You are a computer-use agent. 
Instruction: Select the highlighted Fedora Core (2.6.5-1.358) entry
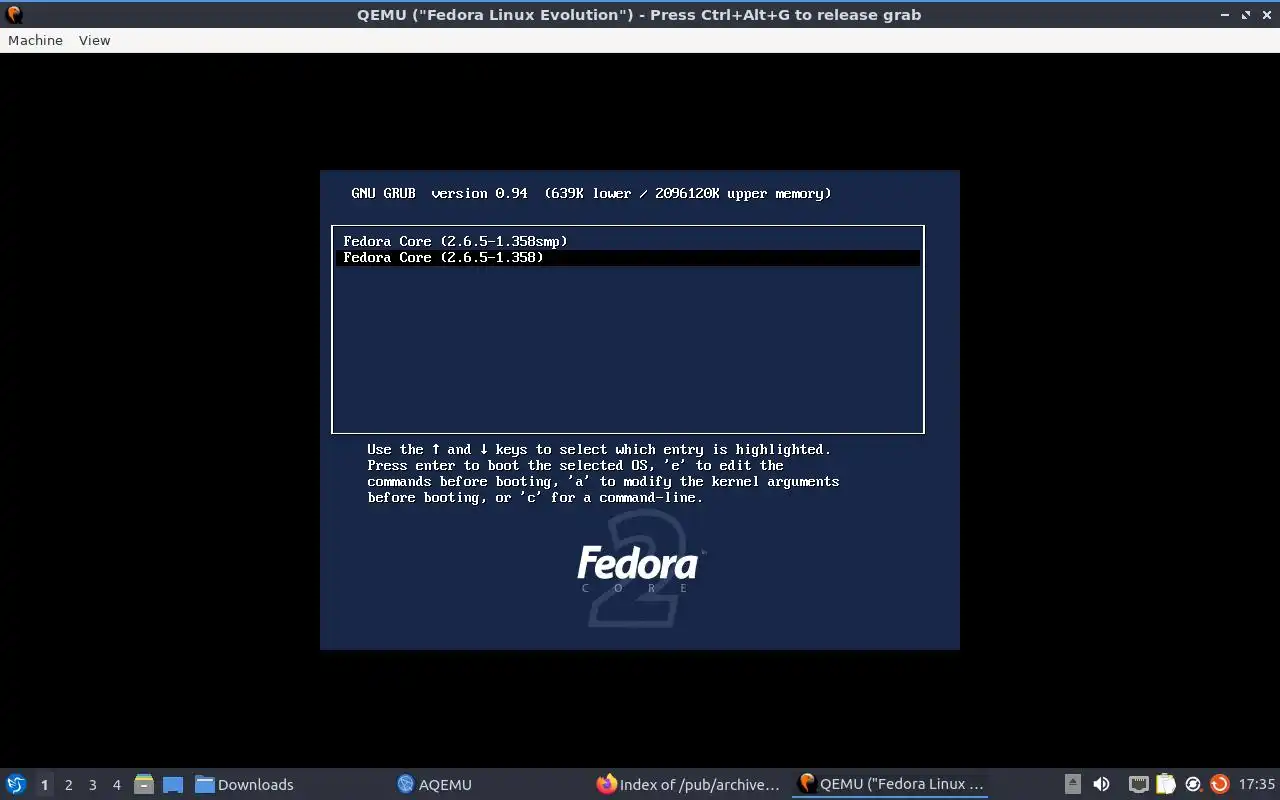tap(628, 257)
